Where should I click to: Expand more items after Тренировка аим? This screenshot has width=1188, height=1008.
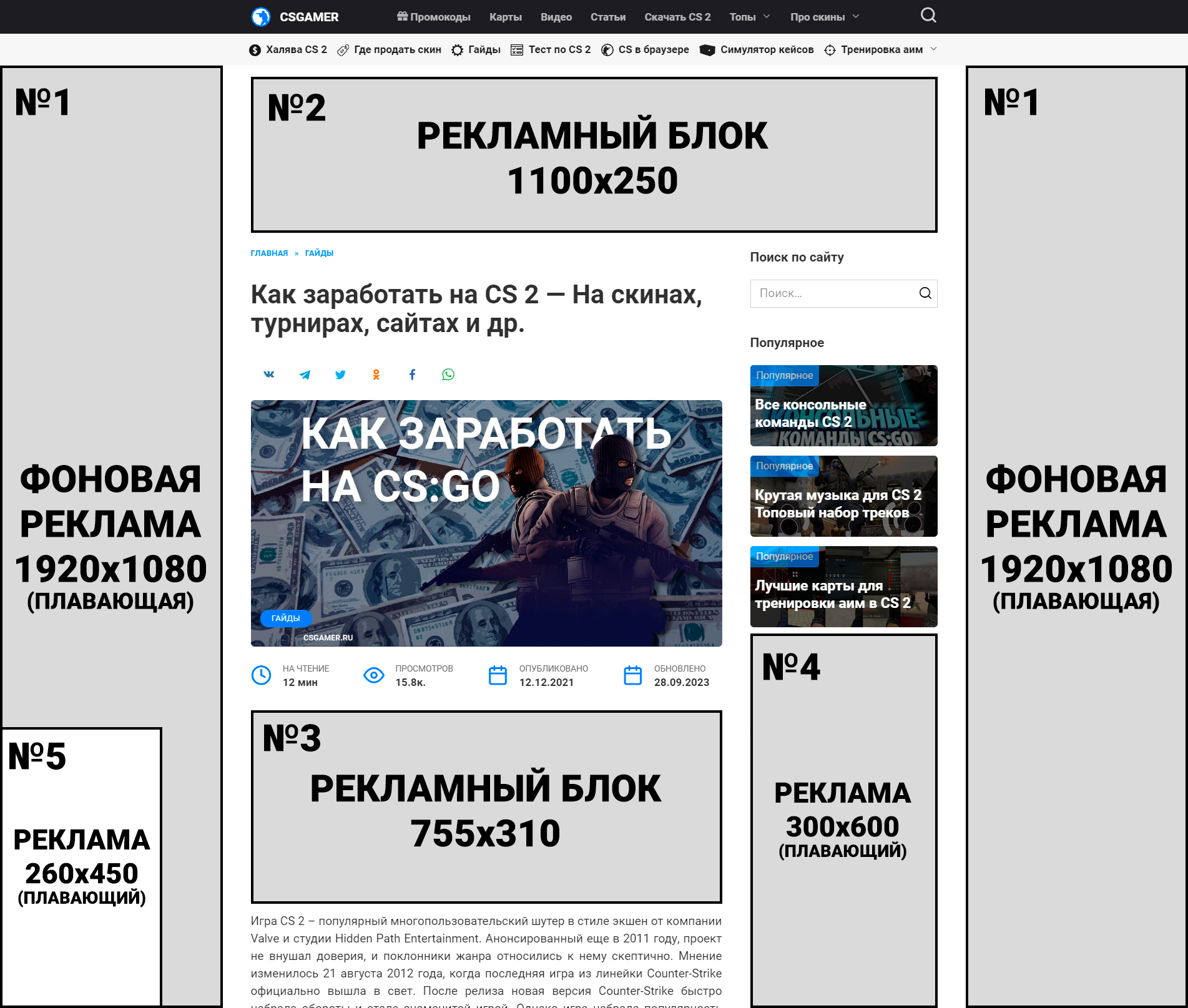pos(933,49)
